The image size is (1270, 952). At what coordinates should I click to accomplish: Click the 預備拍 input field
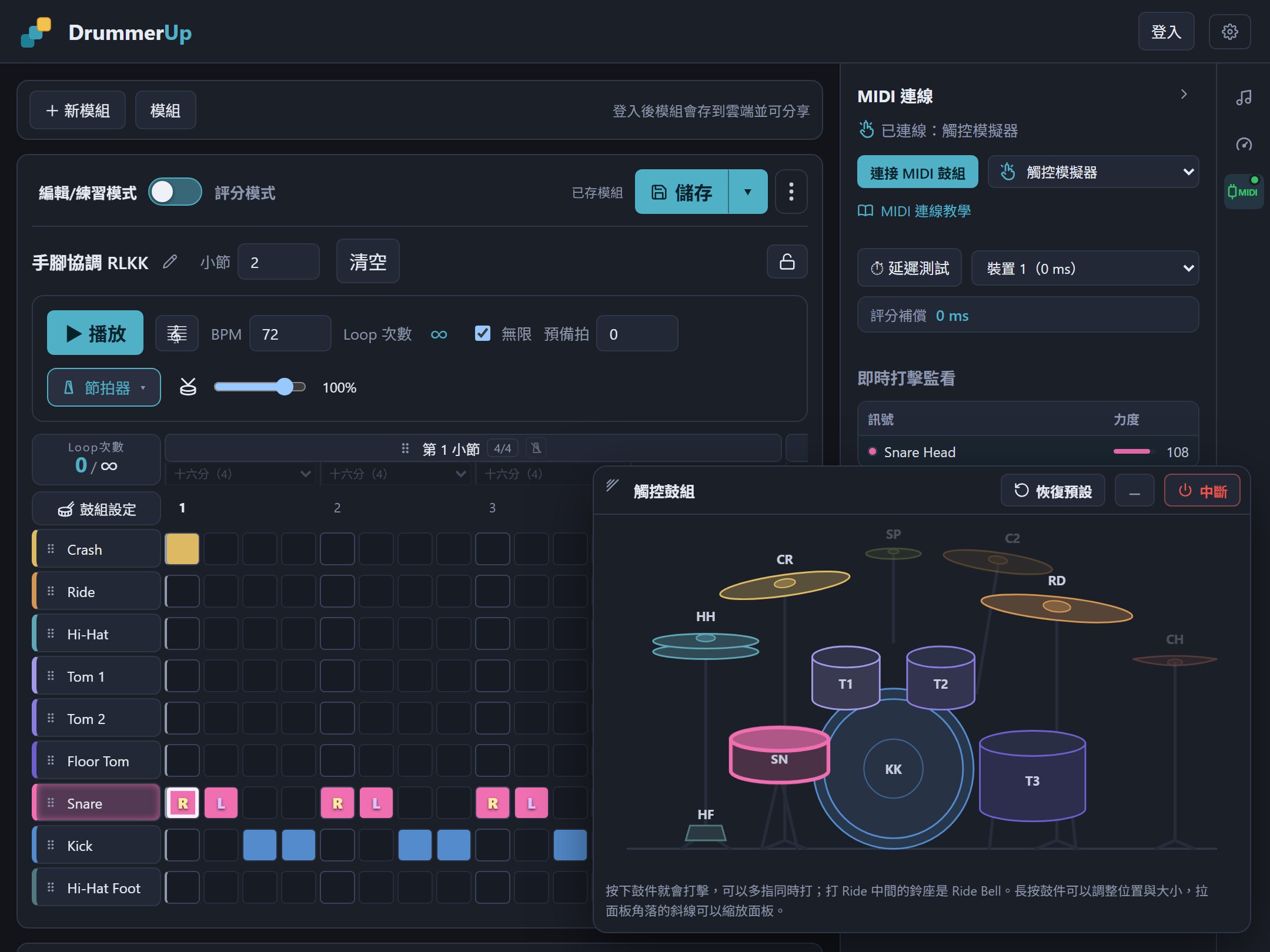pos(637,333)
